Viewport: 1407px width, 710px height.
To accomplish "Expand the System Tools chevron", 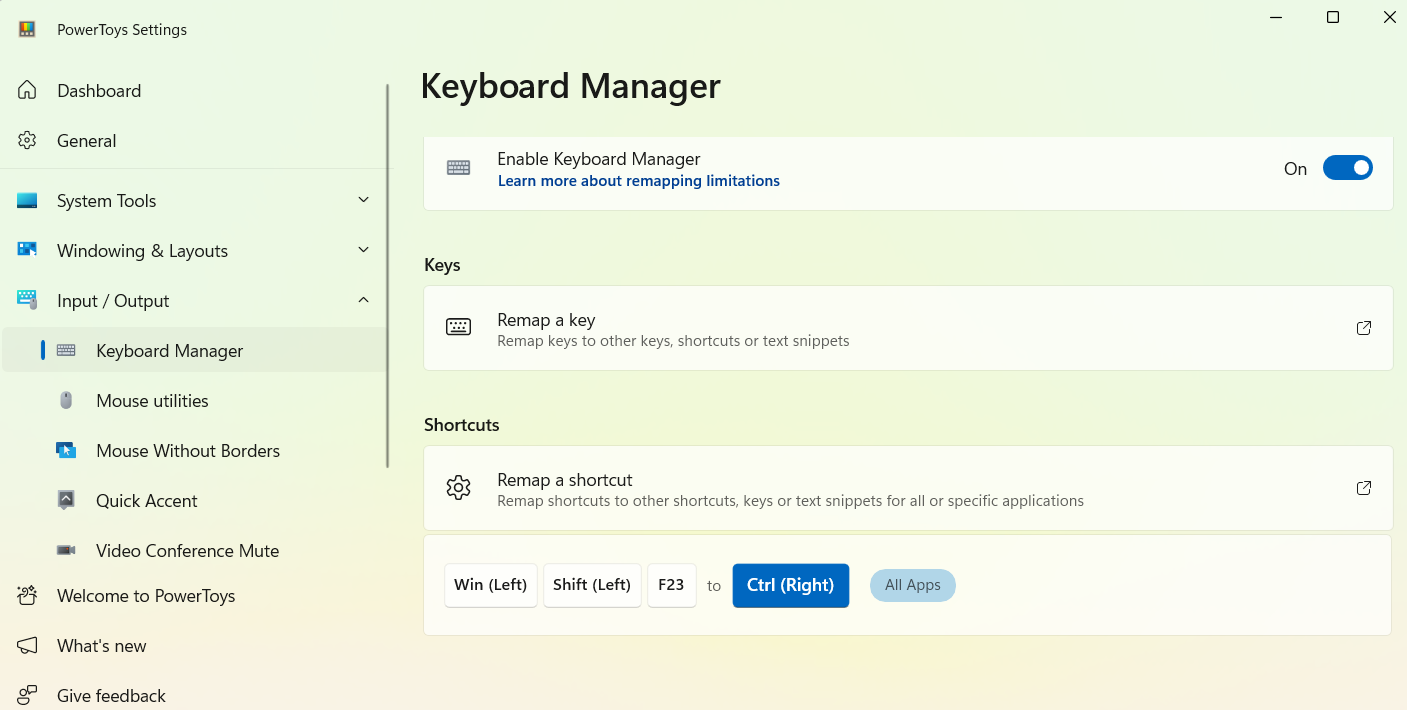I will (364, 200).
